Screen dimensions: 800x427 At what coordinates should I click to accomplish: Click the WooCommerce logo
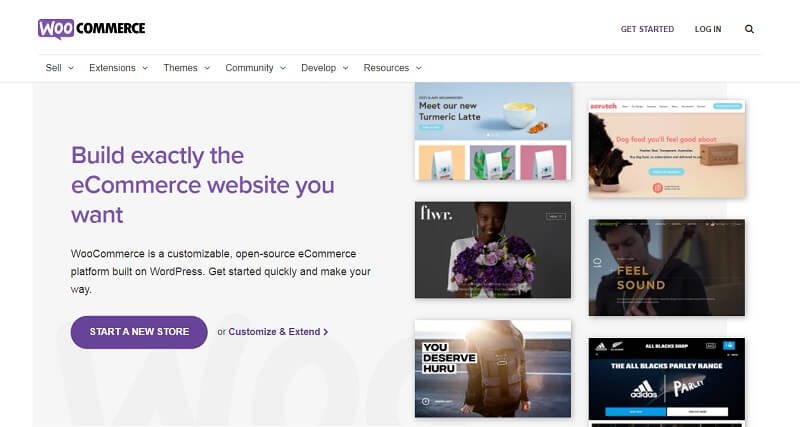[92, 29]
